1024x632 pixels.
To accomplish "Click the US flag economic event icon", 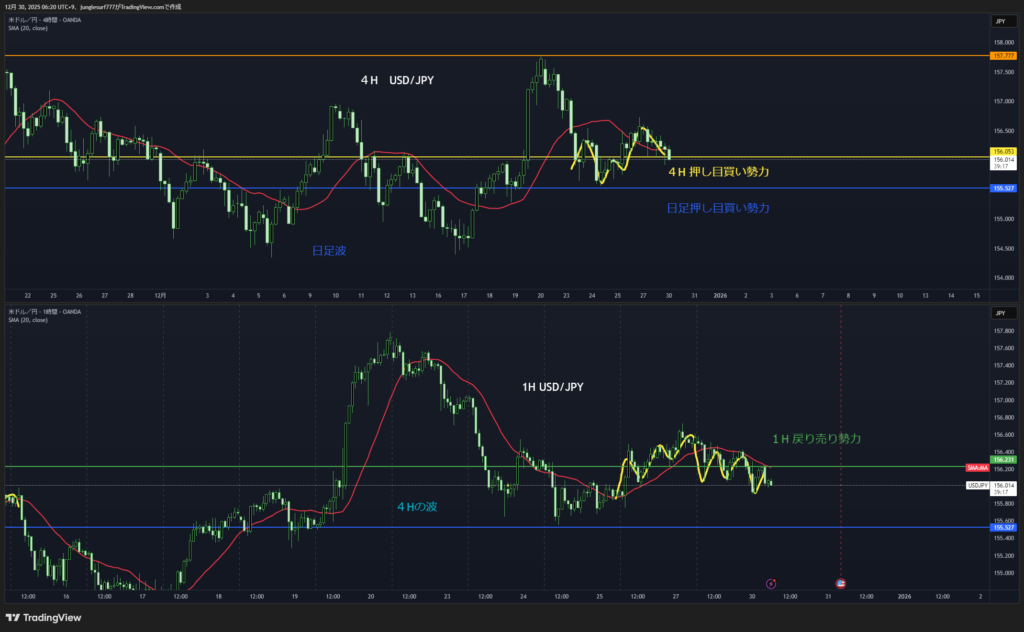I will point(840,583).
